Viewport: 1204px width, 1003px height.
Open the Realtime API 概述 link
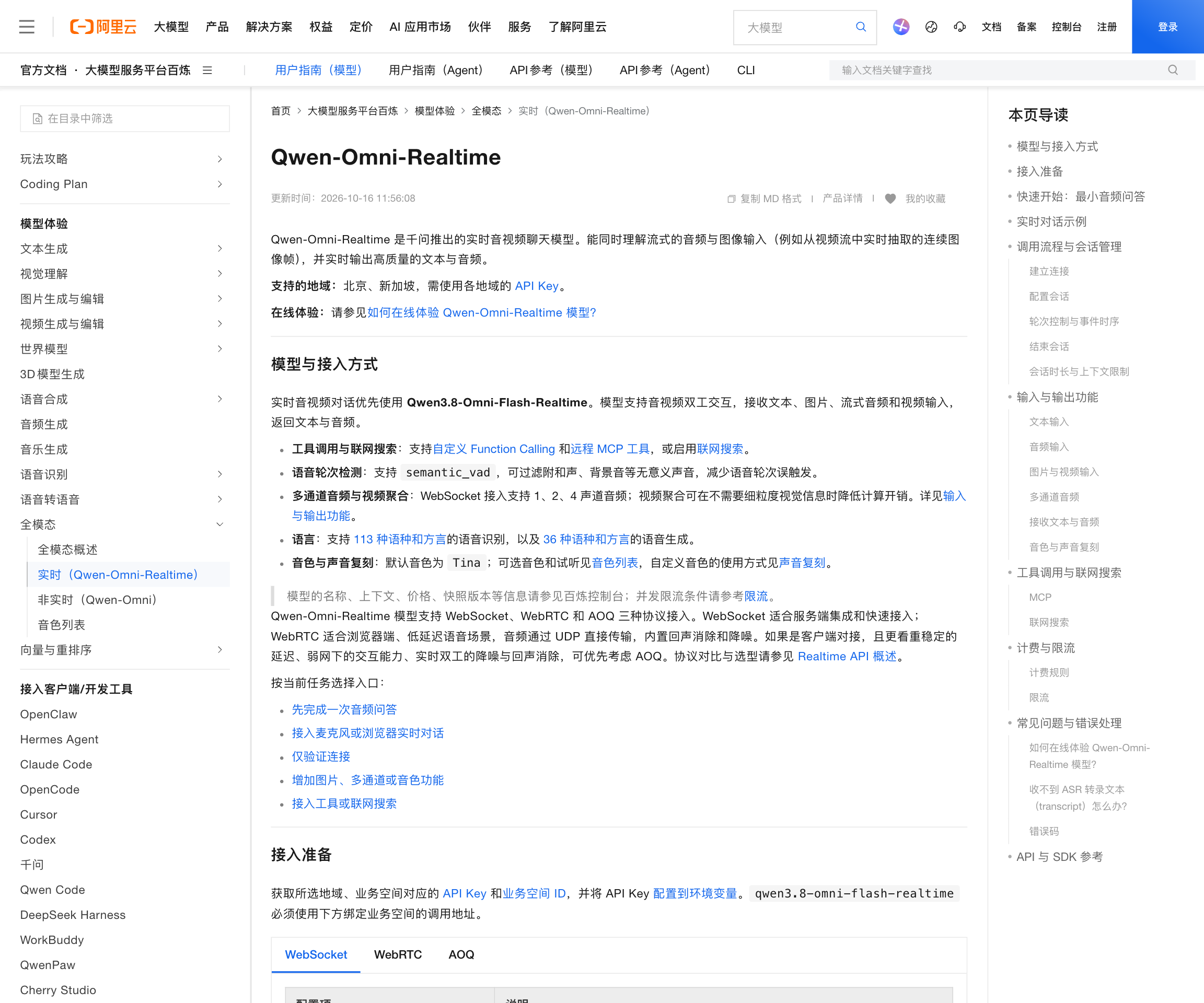point(847,656)
